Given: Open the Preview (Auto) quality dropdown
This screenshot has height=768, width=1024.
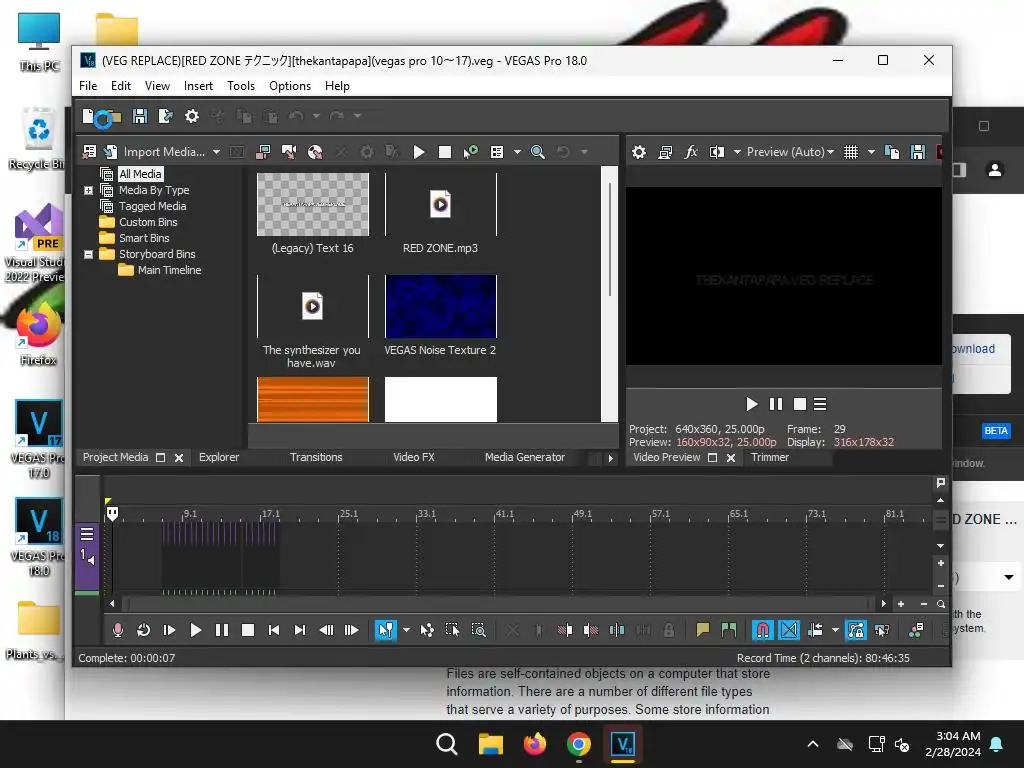Looking at the screenshot, I should coord(790,152).
